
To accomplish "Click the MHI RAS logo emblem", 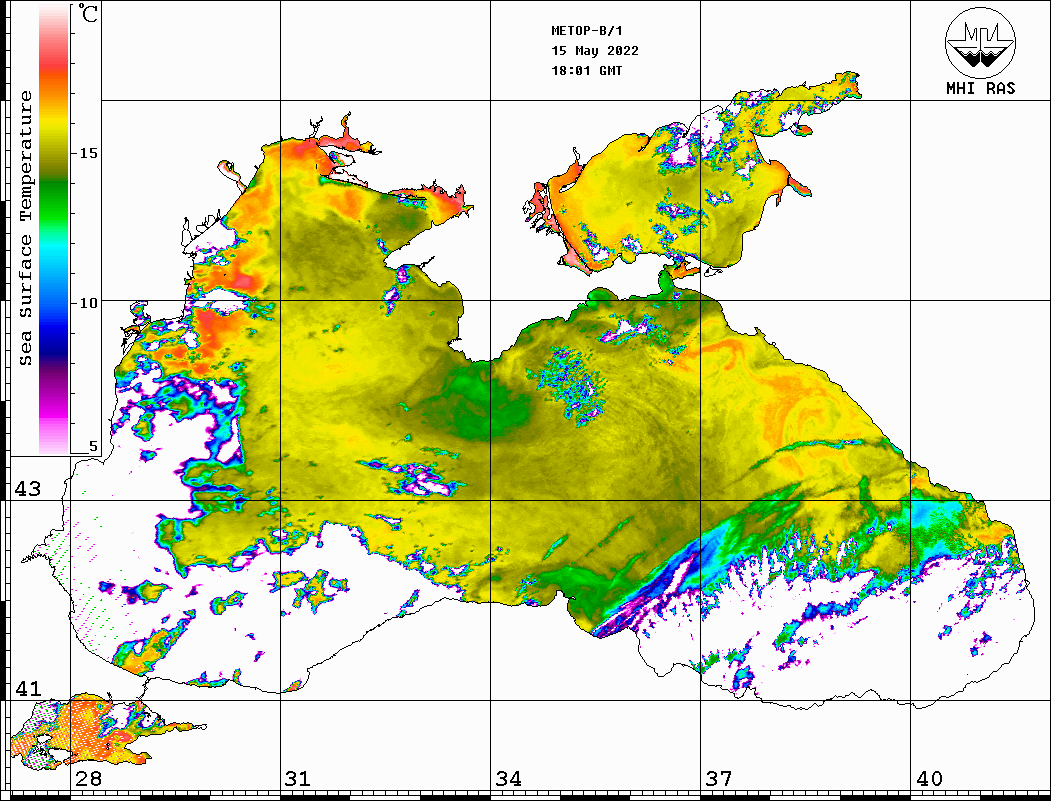I will pos(980,42).
